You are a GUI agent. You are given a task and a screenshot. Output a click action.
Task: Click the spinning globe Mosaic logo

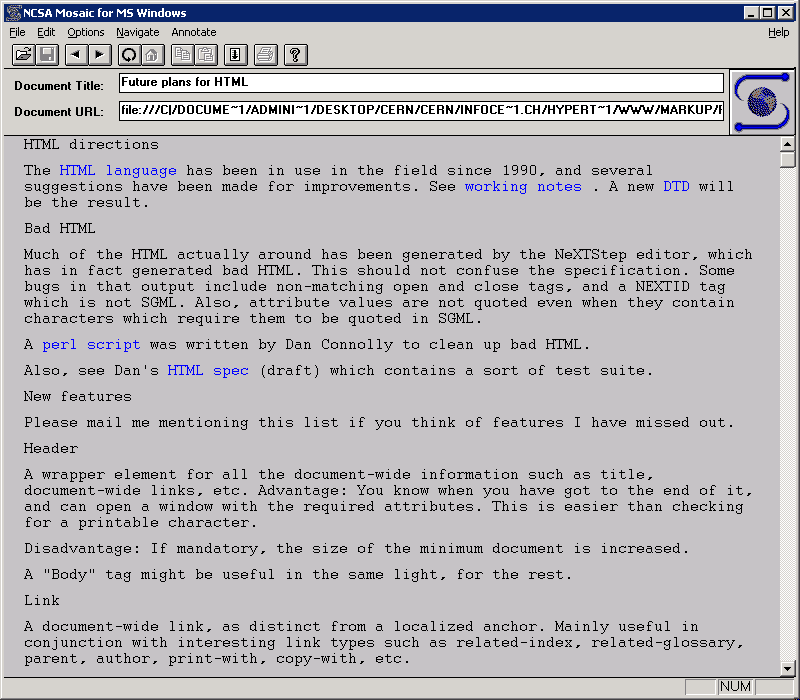pos(762,102)
